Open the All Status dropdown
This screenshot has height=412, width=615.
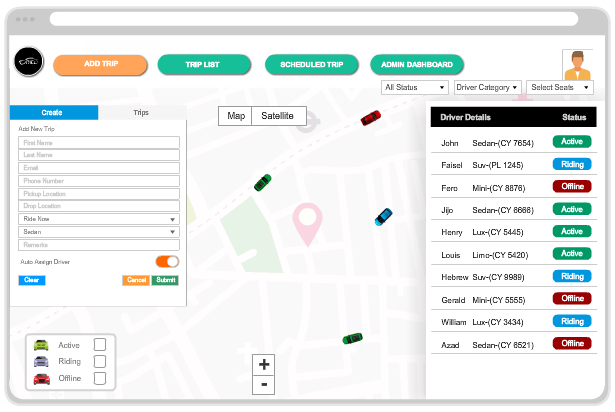(x=415, y=87)
